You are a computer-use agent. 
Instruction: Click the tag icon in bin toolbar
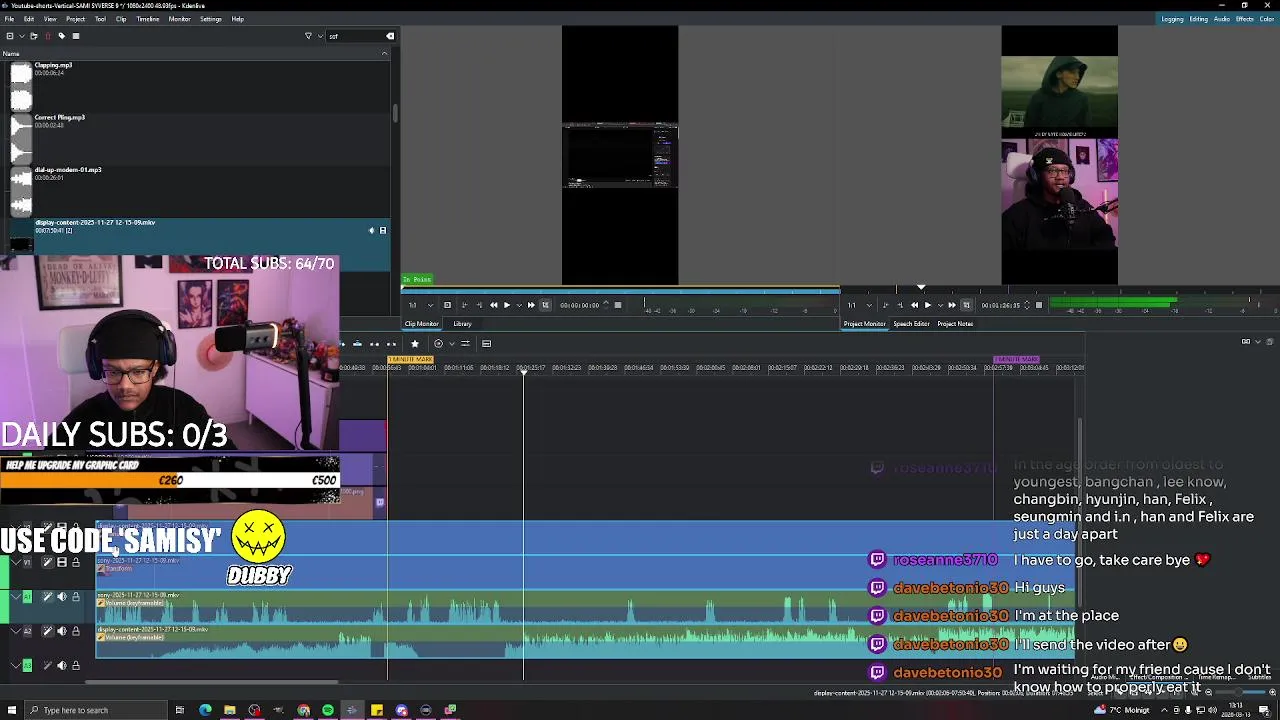62,36
